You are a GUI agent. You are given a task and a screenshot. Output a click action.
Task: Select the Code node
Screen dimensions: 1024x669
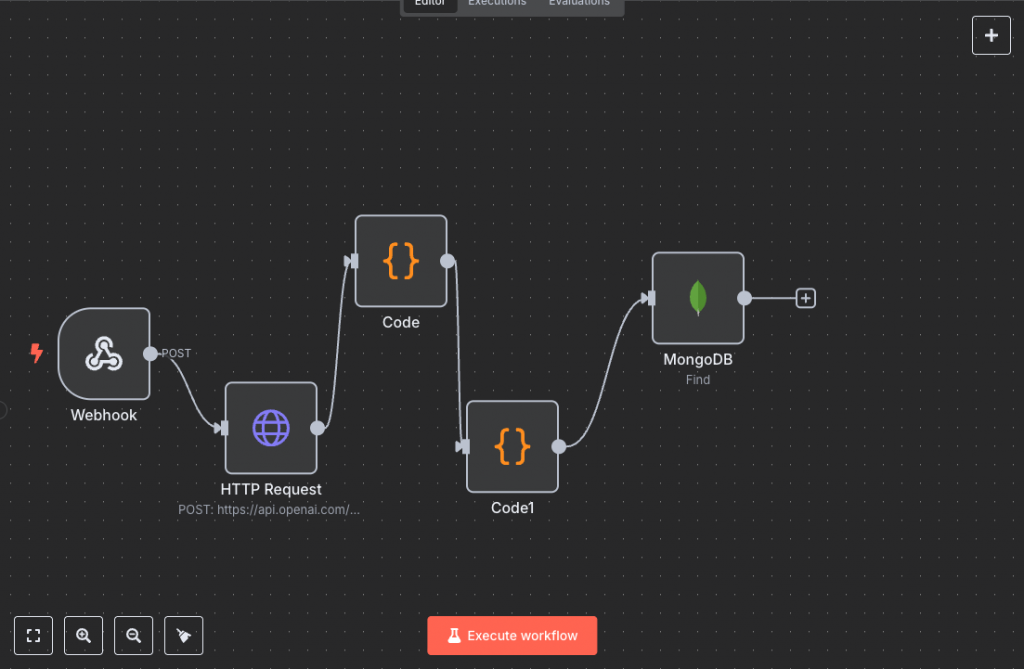point(400,261)
